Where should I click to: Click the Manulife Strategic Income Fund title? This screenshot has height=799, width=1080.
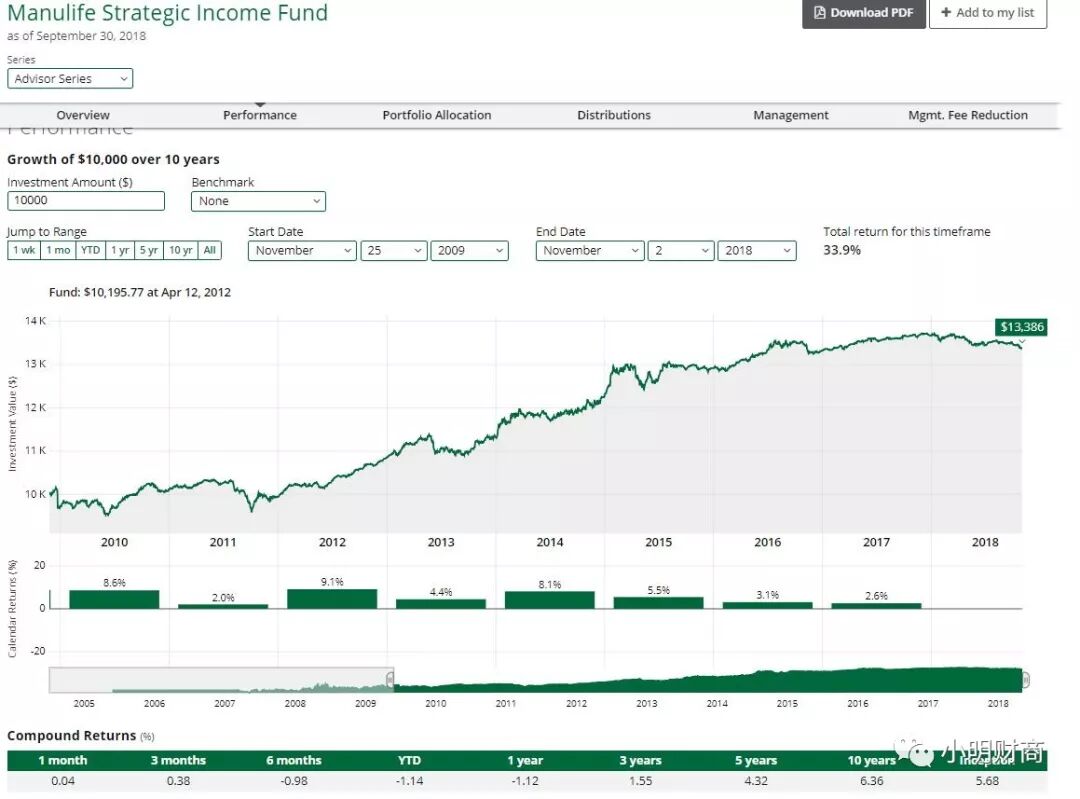[x=167, y=12]
